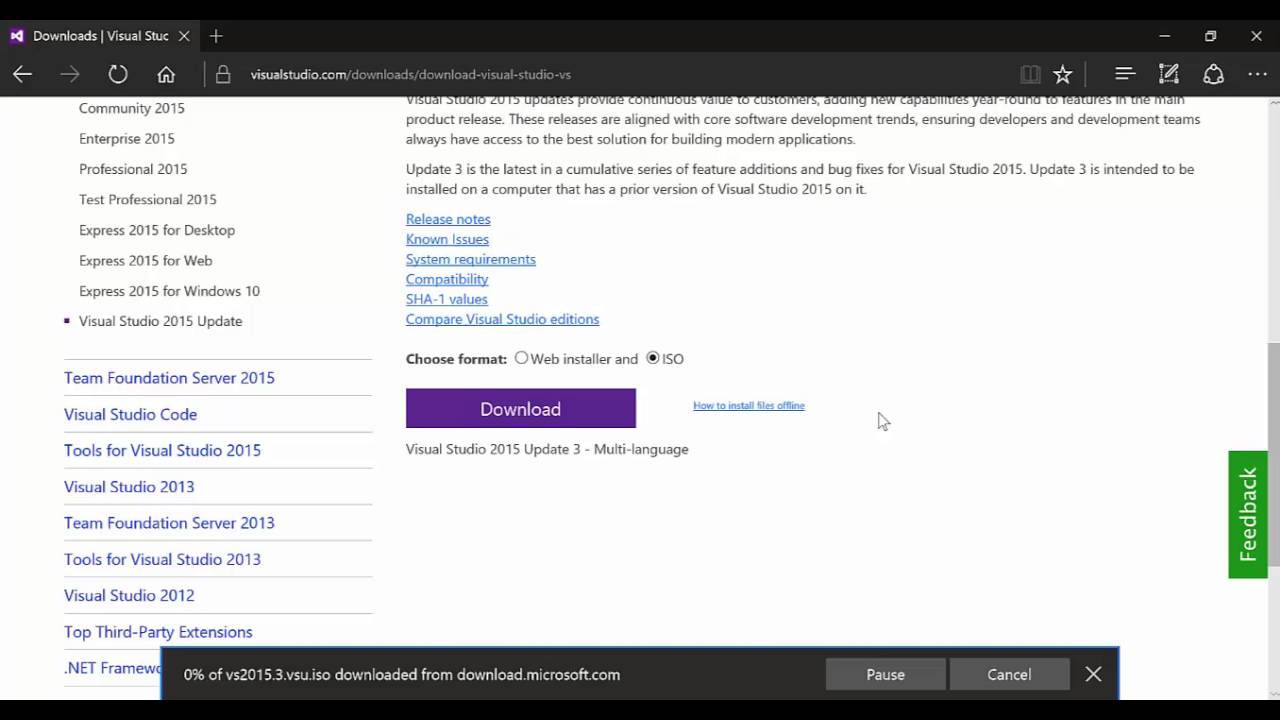Image resolution: width=1280 pixels, height=720 pixels.
Task: Click the browser back arrow
Action: point(22,74)
